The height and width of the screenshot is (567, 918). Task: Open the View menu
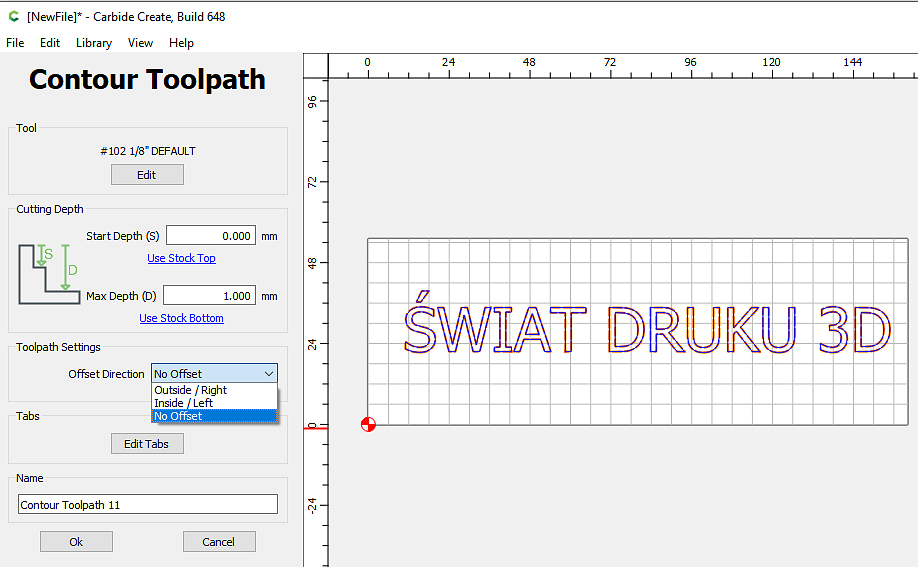click(141, 43)
